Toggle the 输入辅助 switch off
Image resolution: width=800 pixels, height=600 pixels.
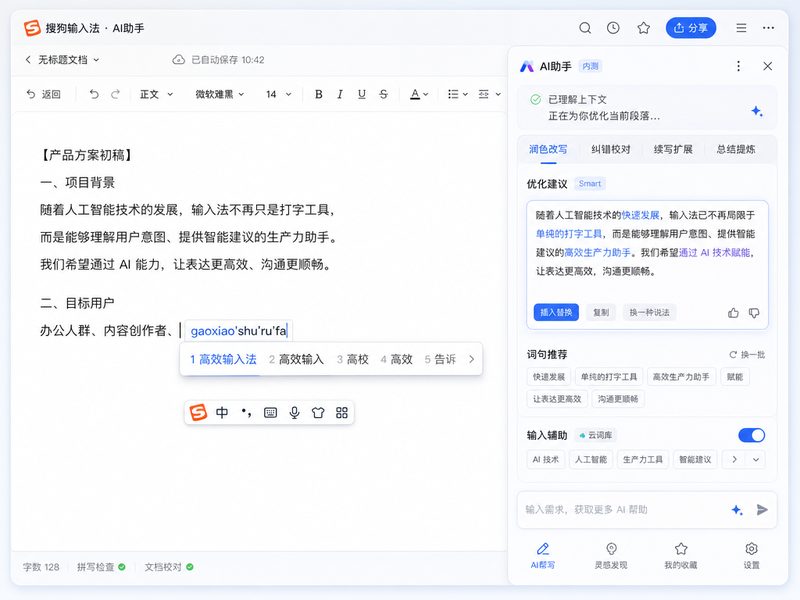click(x=752, y=435)
